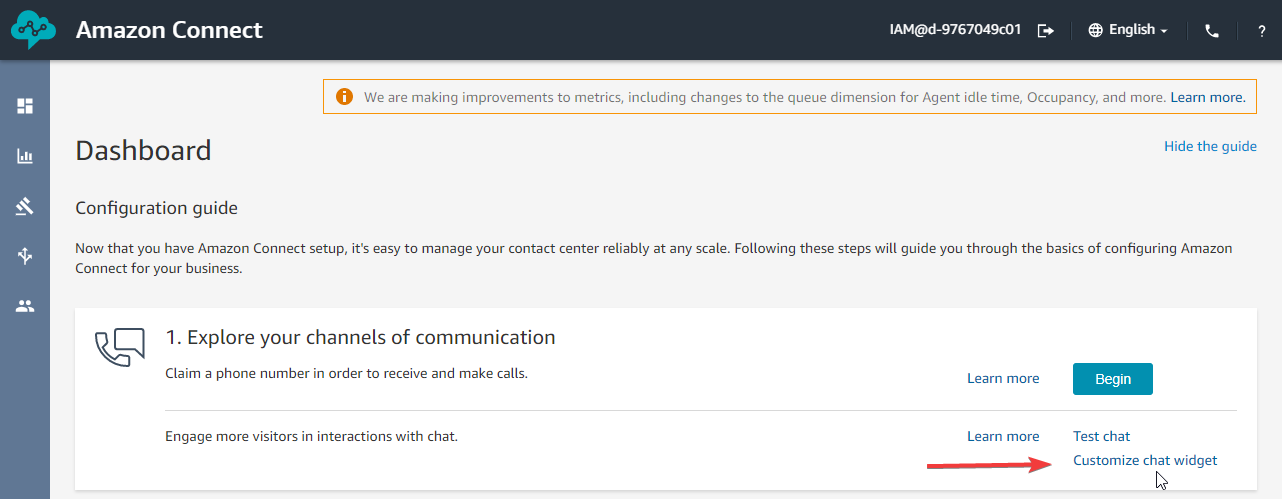
Task: Click the Amazon Connect title text
Action: coord(169,30)
